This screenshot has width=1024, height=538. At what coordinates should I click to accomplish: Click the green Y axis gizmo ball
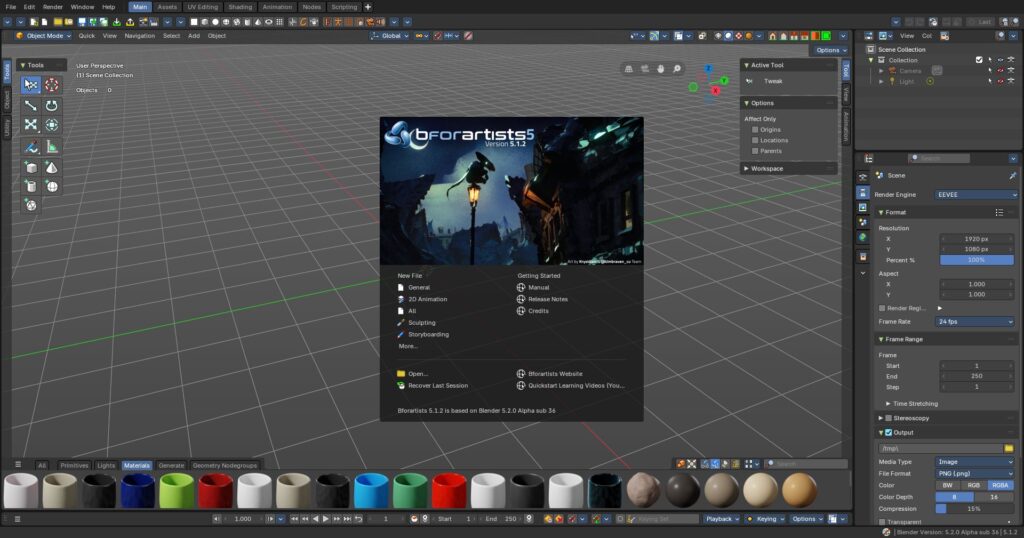click(724, 80)
